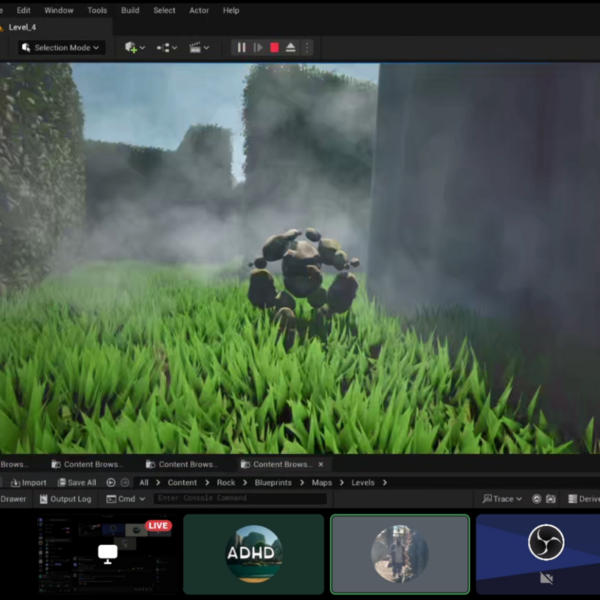This screenshot has width=600, height=600.
Task: Click the cinematics clapperboard icon
Action: click(x=195, y=47)
